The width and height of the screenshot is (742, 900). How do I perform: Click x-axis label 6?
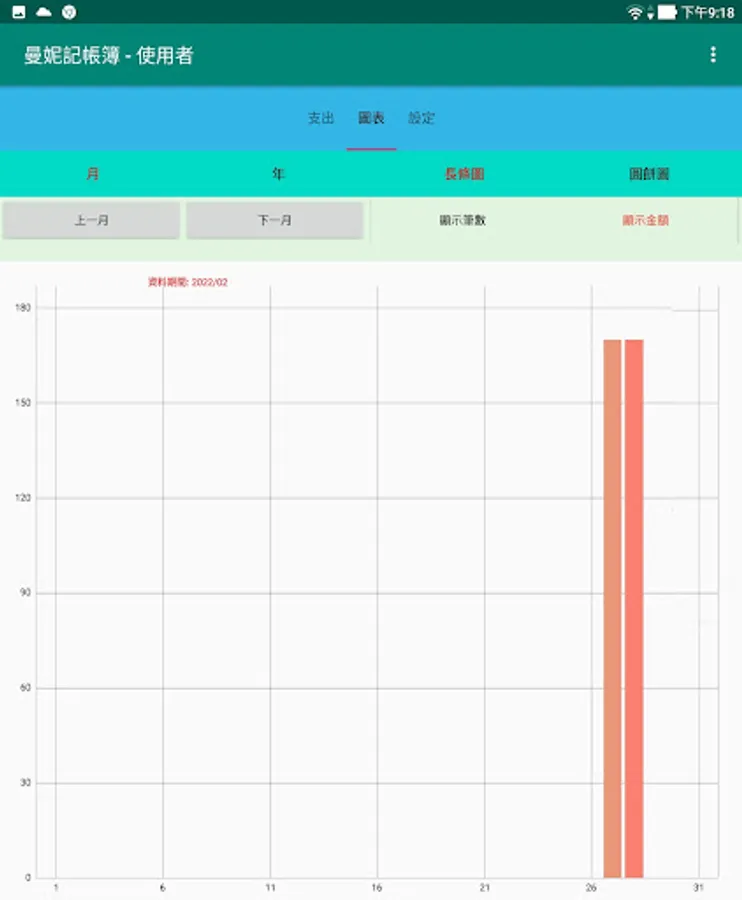click(162, 888)
